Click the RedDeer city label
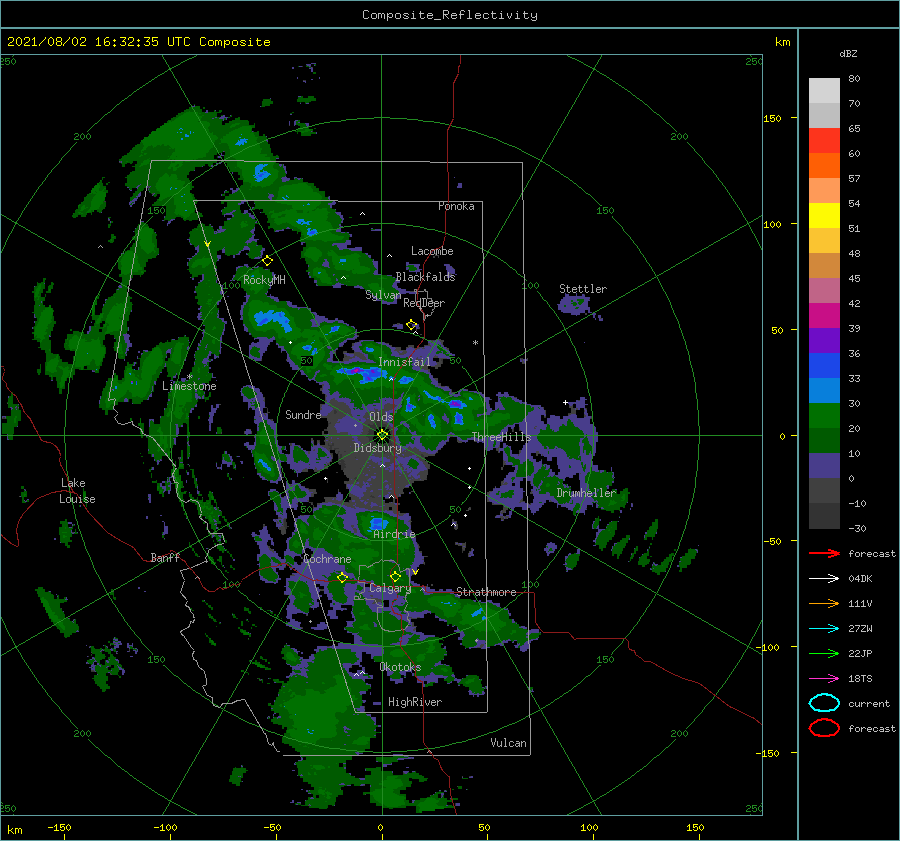 424,303
